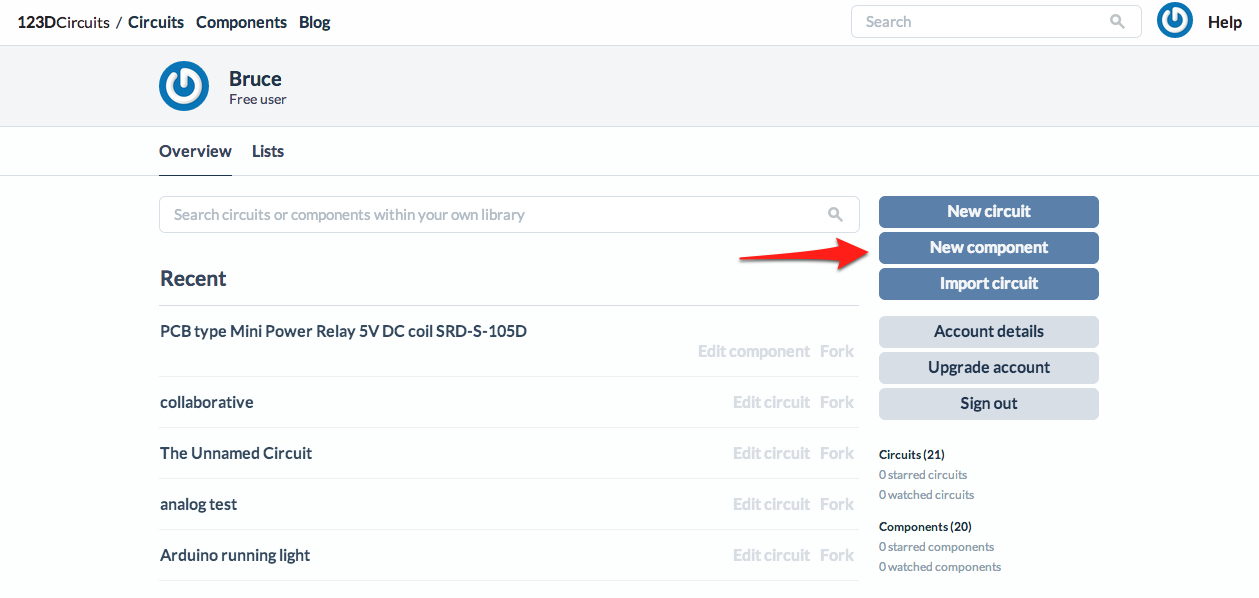This screenshot has height=598, width=1259.
Task: Open the Arduino running light circuit
Action: click(235, 555)
